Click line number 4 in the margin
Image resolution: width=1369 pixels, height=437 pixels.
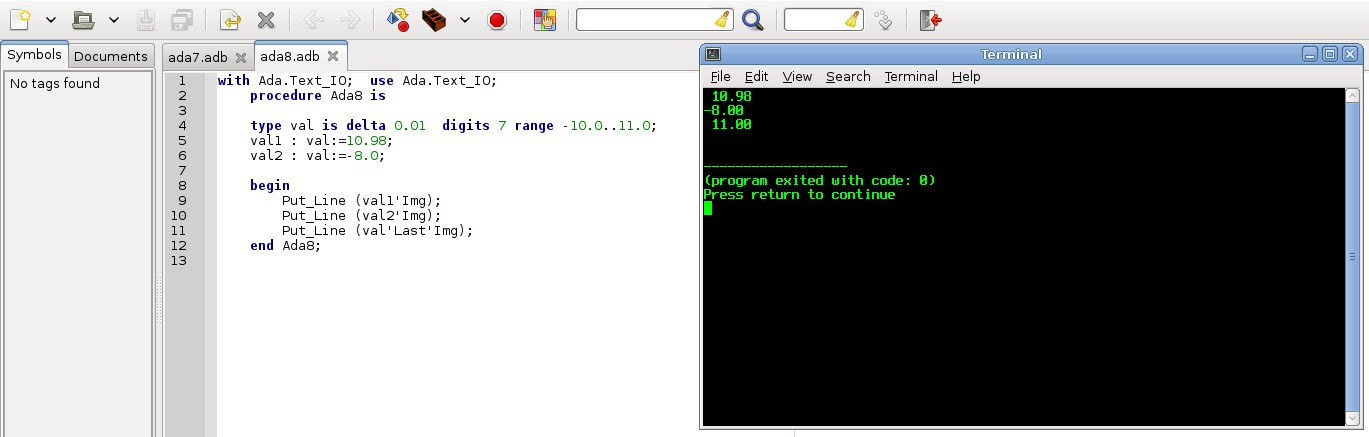(x=182, y=126)
